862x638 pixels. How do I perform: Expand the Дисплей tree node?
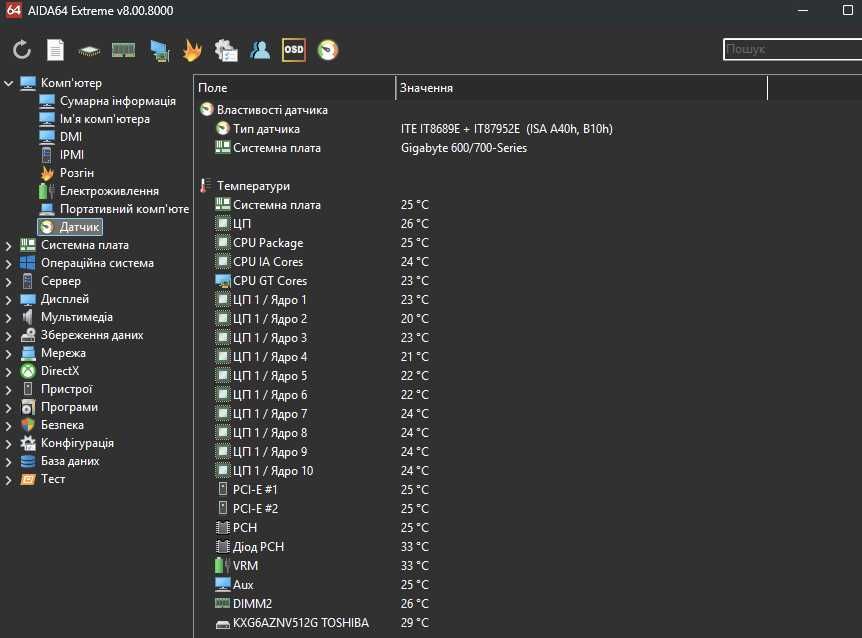pos(8,299)
